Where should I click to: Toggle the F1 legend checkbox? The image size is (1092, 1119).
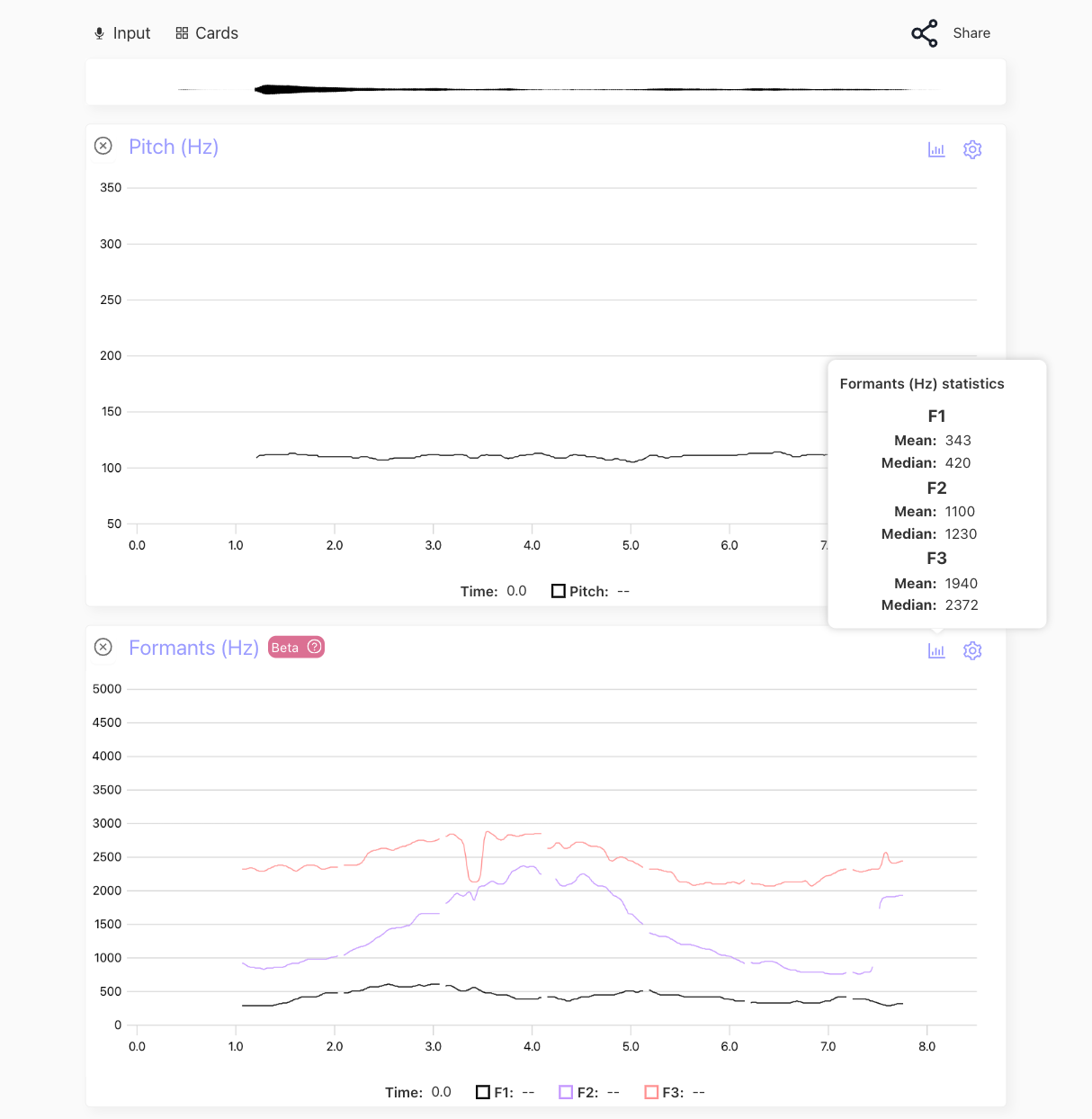(483, 1092)
